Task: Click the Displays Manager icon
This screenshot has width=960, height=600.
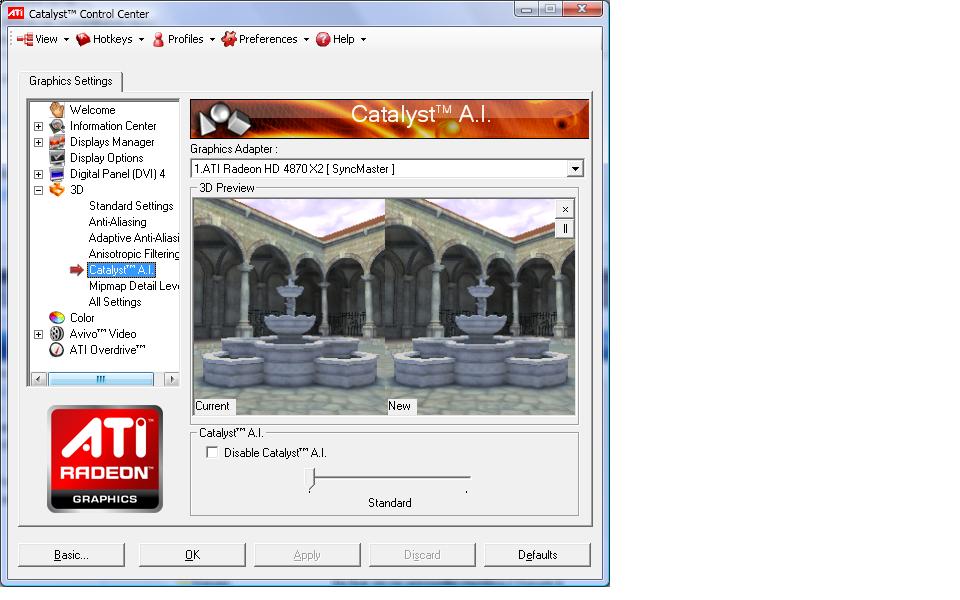Action: coord(57,142)
